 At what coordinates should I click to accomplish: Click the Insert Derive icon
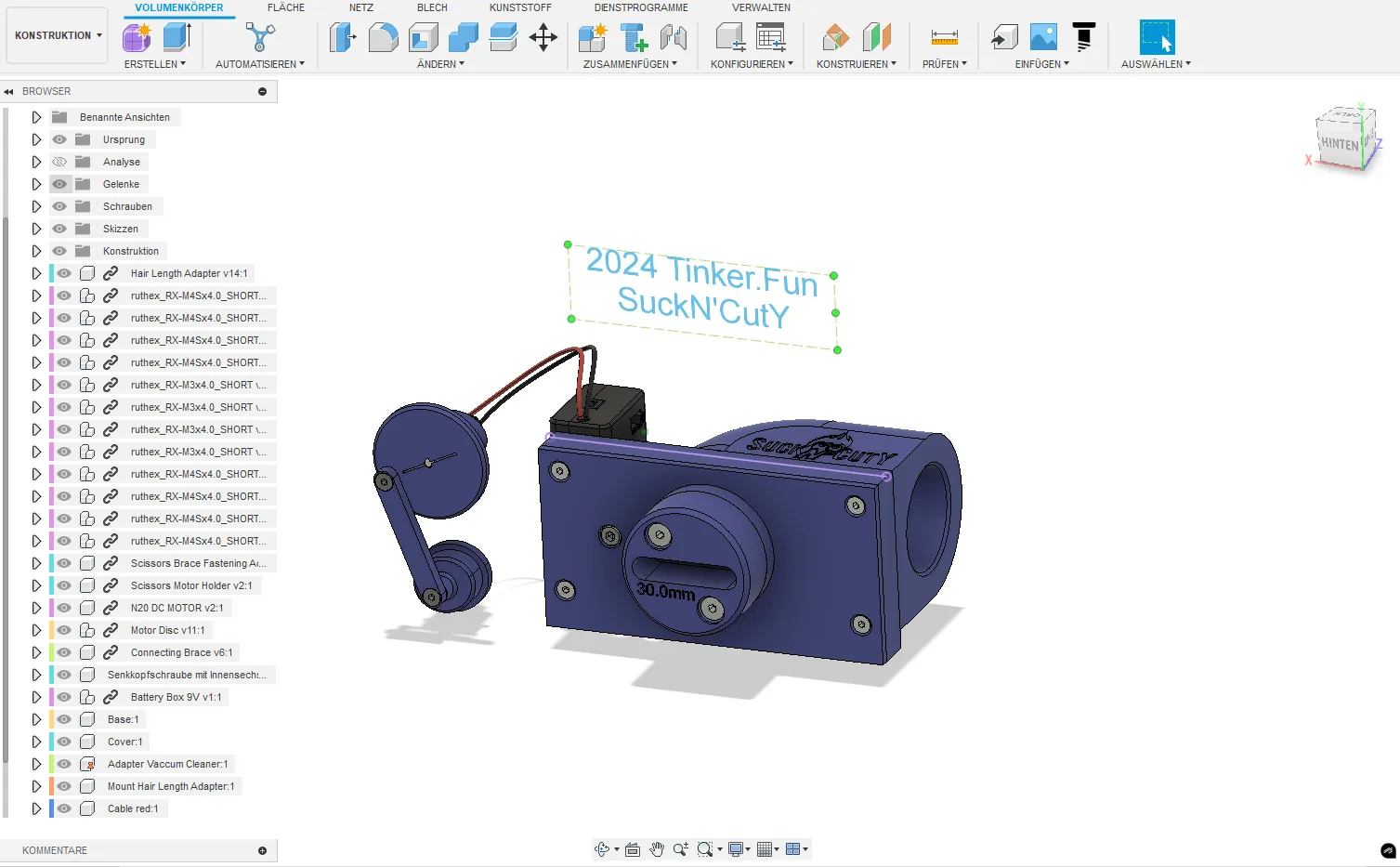(x=1004, y=37)
